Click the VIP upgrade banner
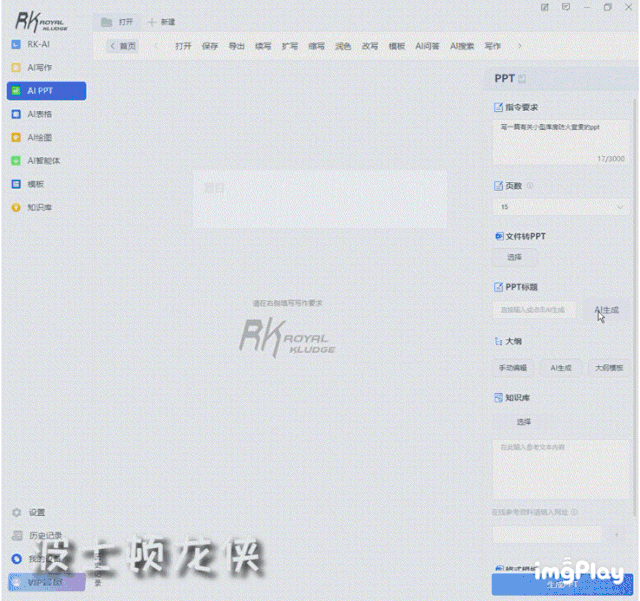Viewport: 640px width, 601px height. coord(47,582)
